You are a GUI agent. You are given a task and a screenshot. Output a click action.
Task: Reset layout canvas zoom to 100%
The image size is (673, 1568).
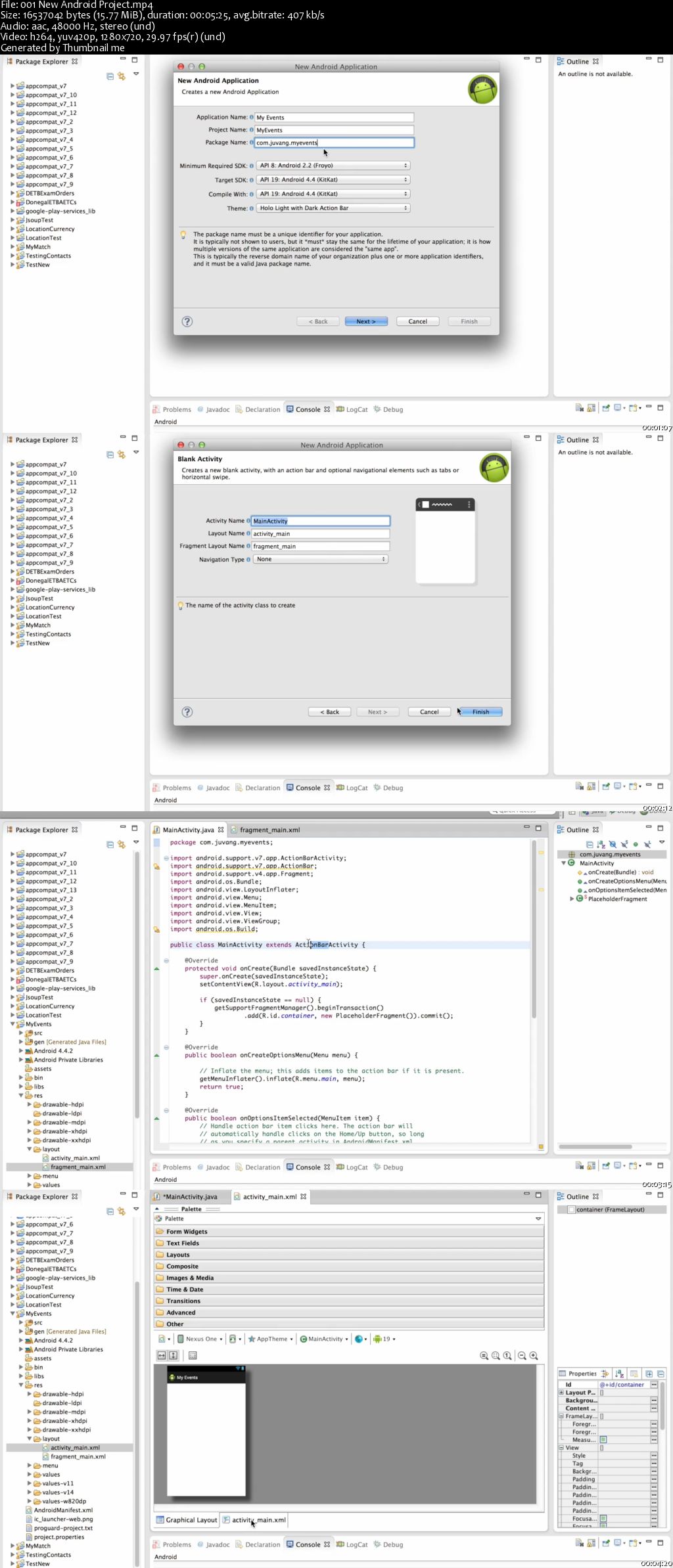coord(507,1355)
